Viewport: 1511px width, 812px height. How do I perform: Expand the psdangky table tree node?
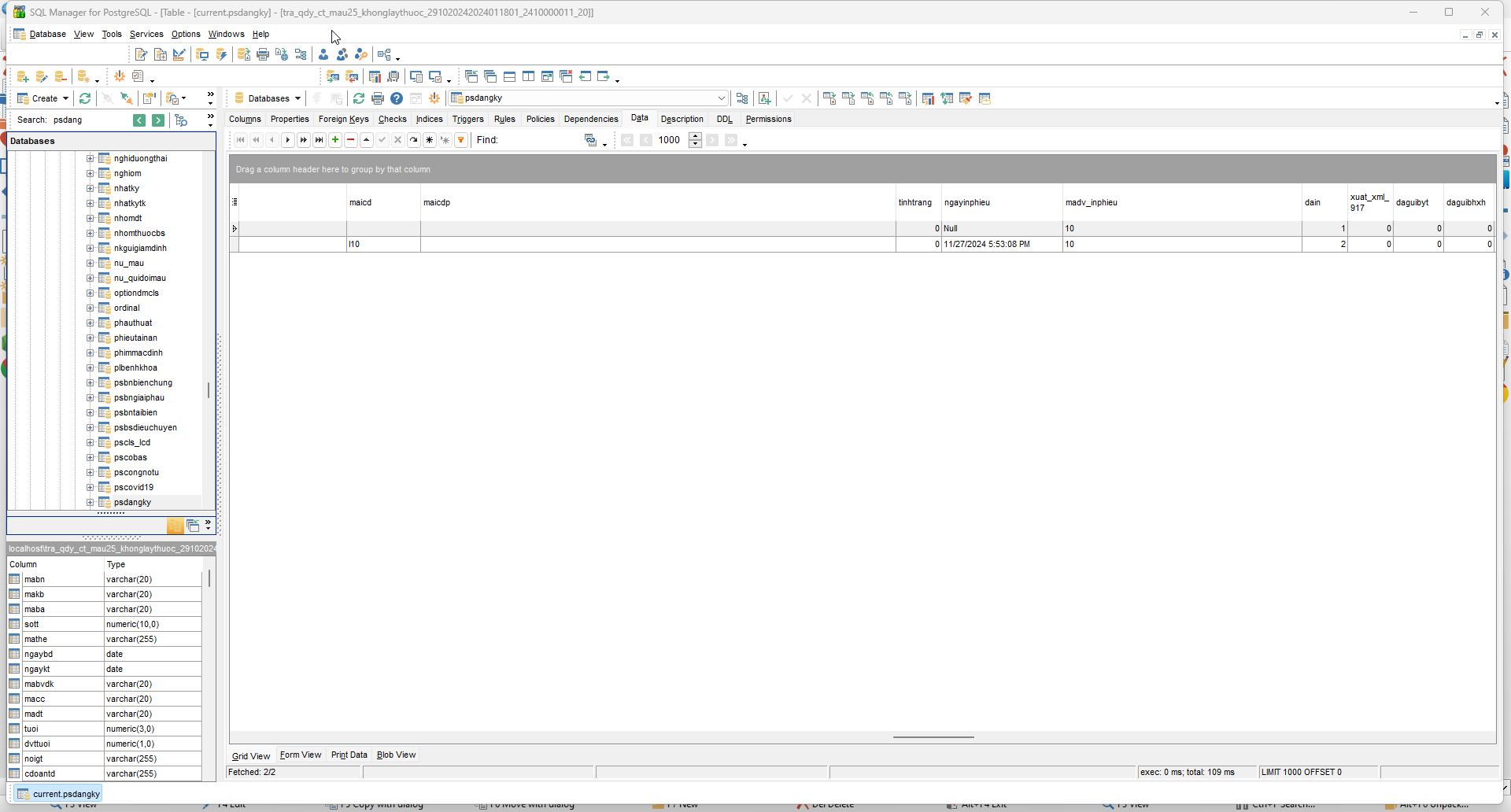point(90,503)
